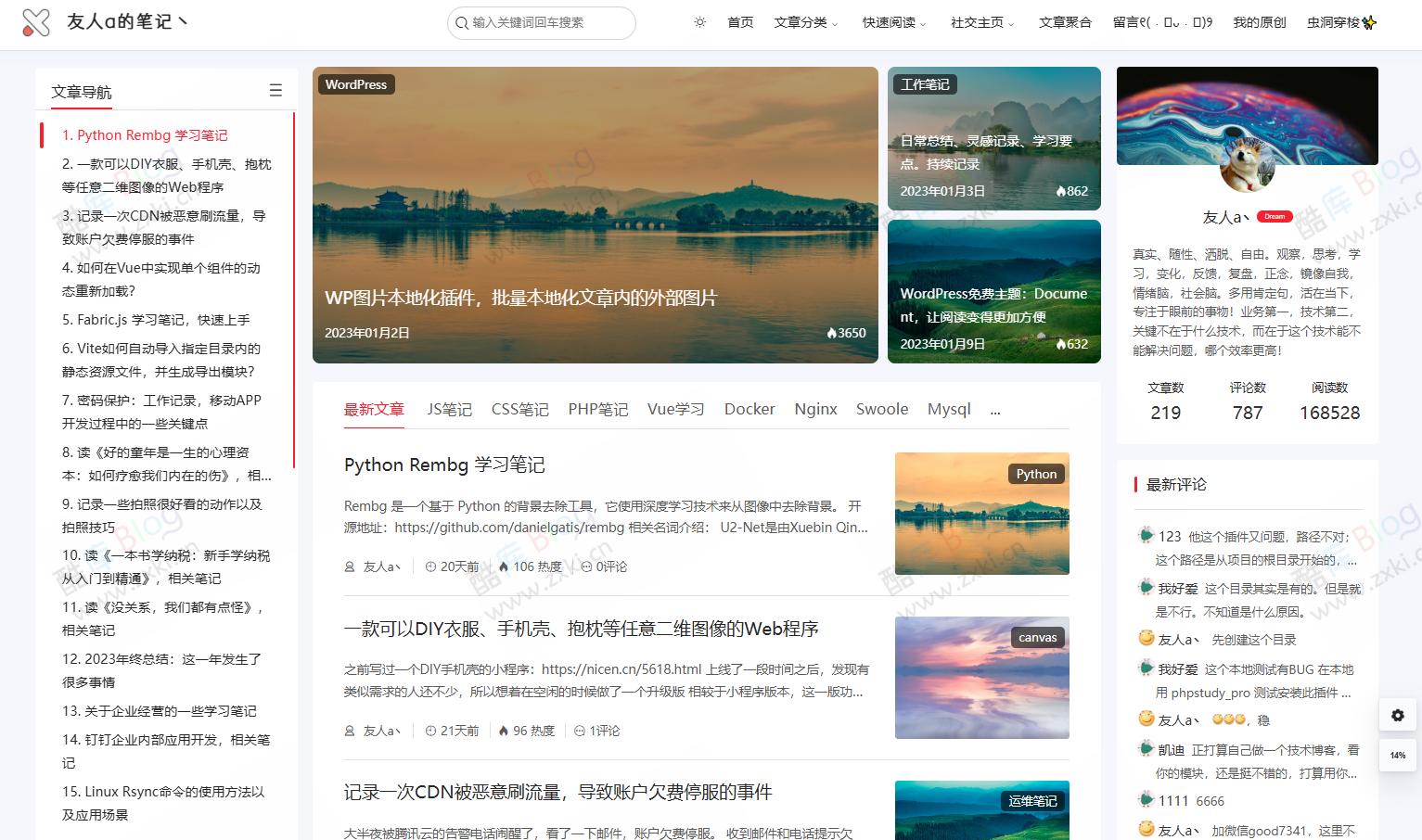Viewport: 1422px width, 840px height.
Task: Switch to the CSS笔记 tab
Action: (519, 409)
